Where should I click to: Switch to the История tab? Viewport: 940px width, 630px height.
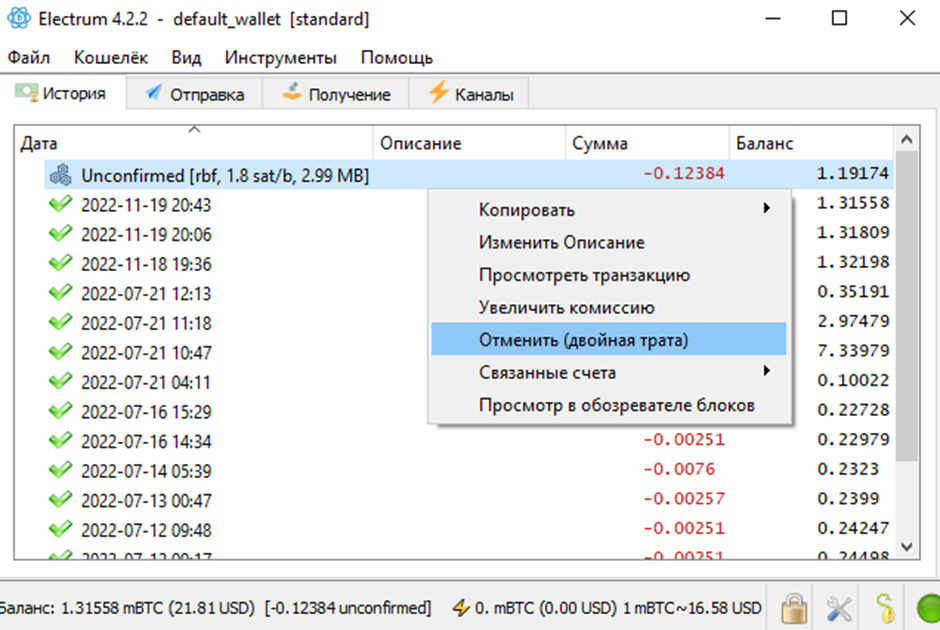(63, 94)
